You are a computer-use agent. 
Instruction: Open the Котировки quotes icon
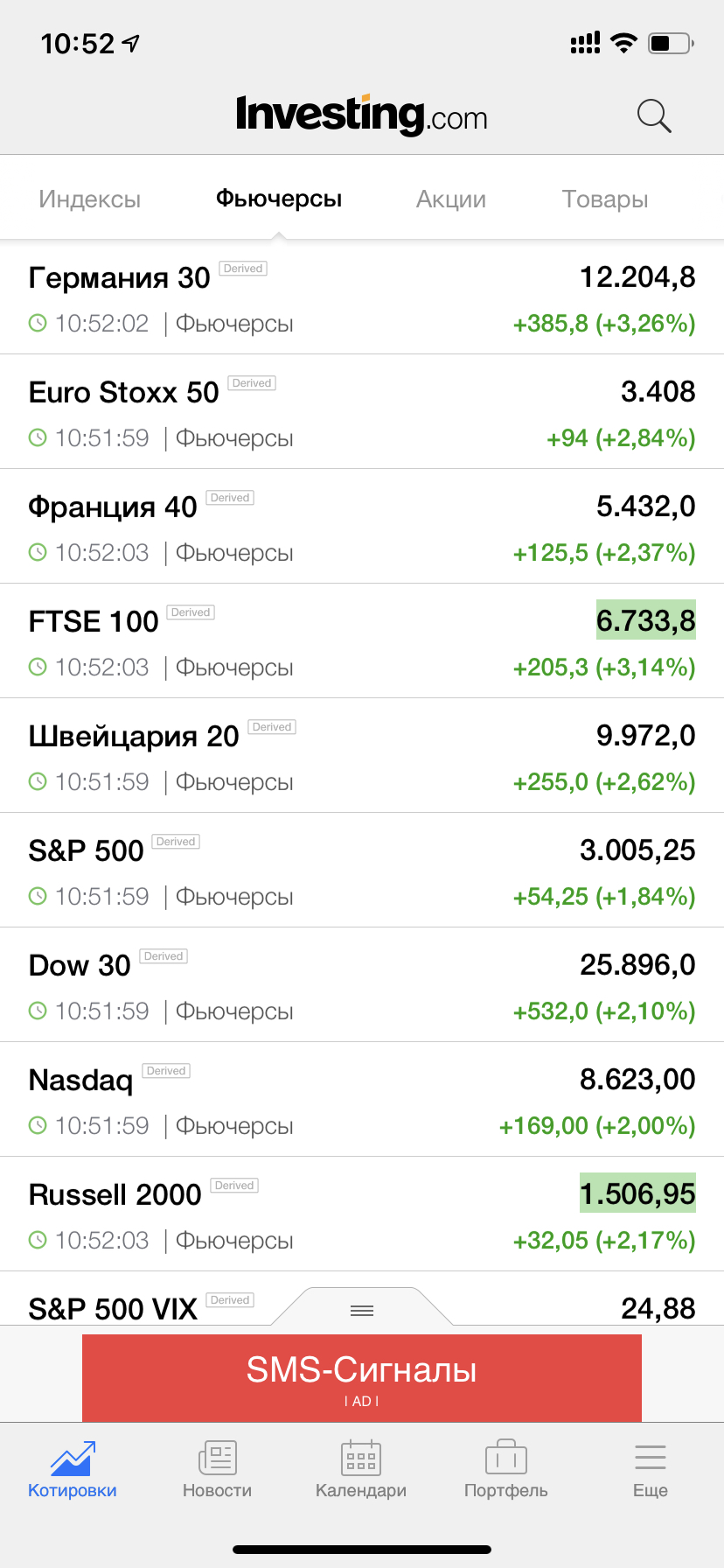pos(73,1459)
